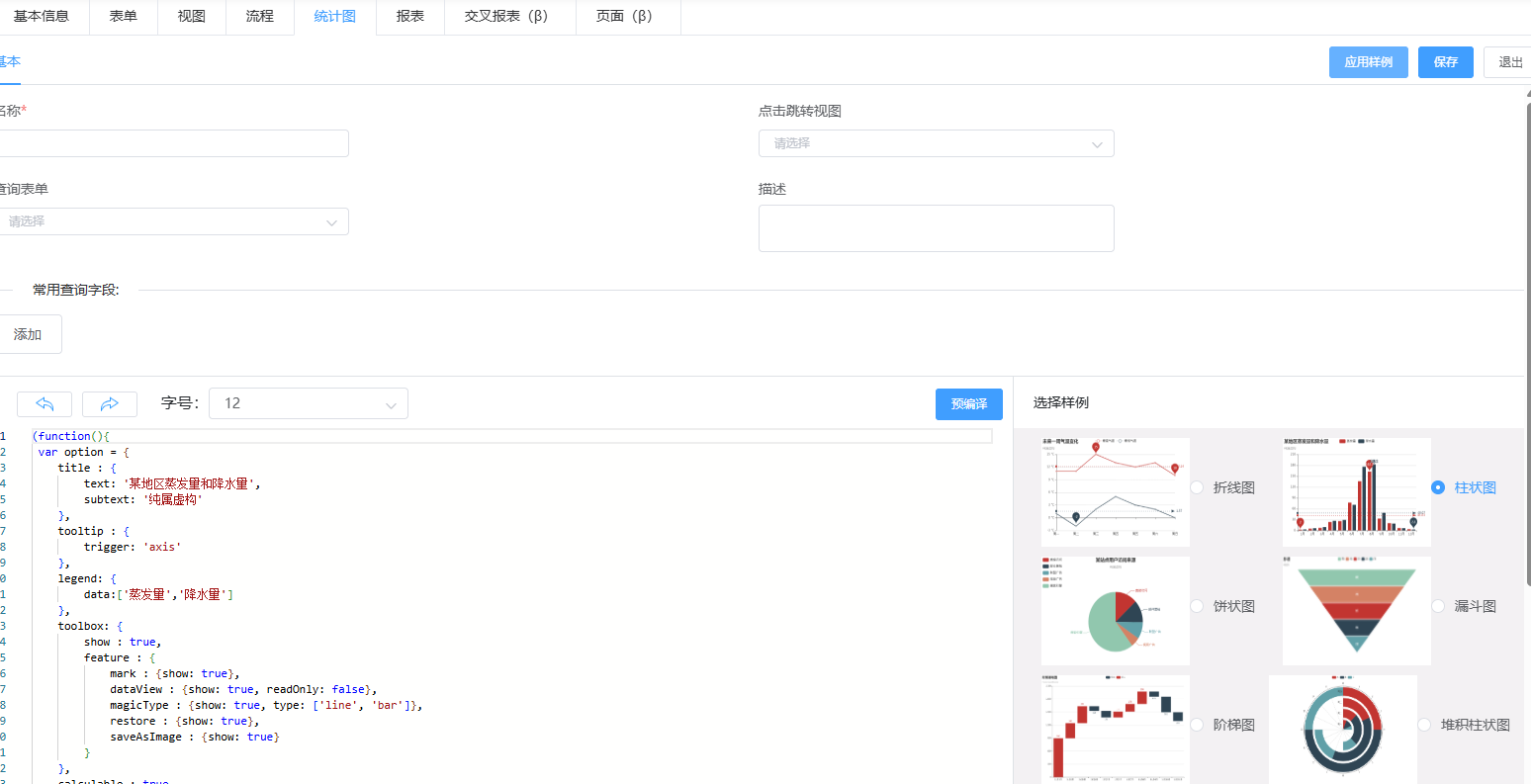
Task: Click the line chart sample thumbnail
Action: (1116, 492)
